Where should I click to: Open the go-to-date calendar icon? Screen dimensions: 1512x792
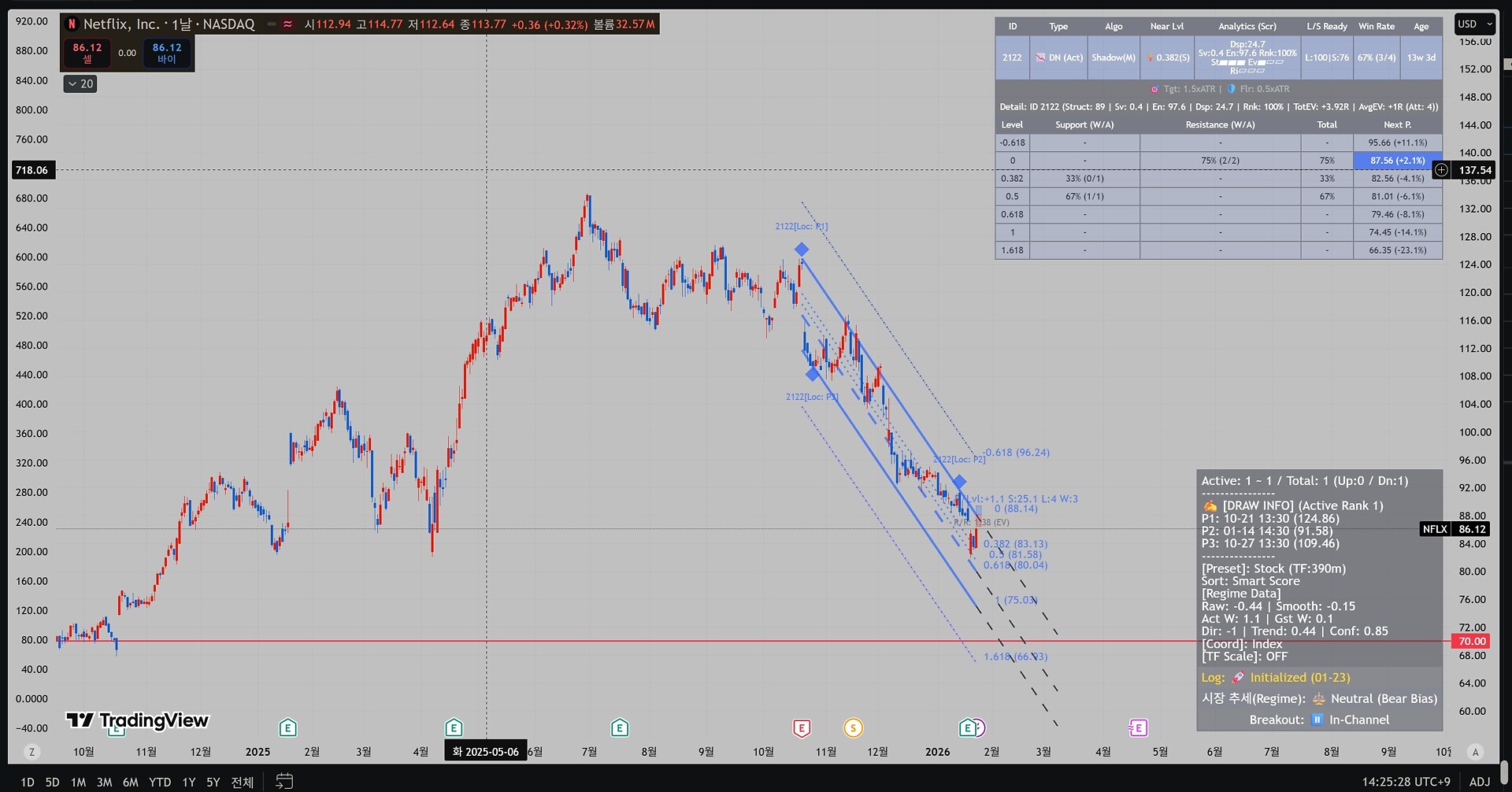tap(284, 781)
